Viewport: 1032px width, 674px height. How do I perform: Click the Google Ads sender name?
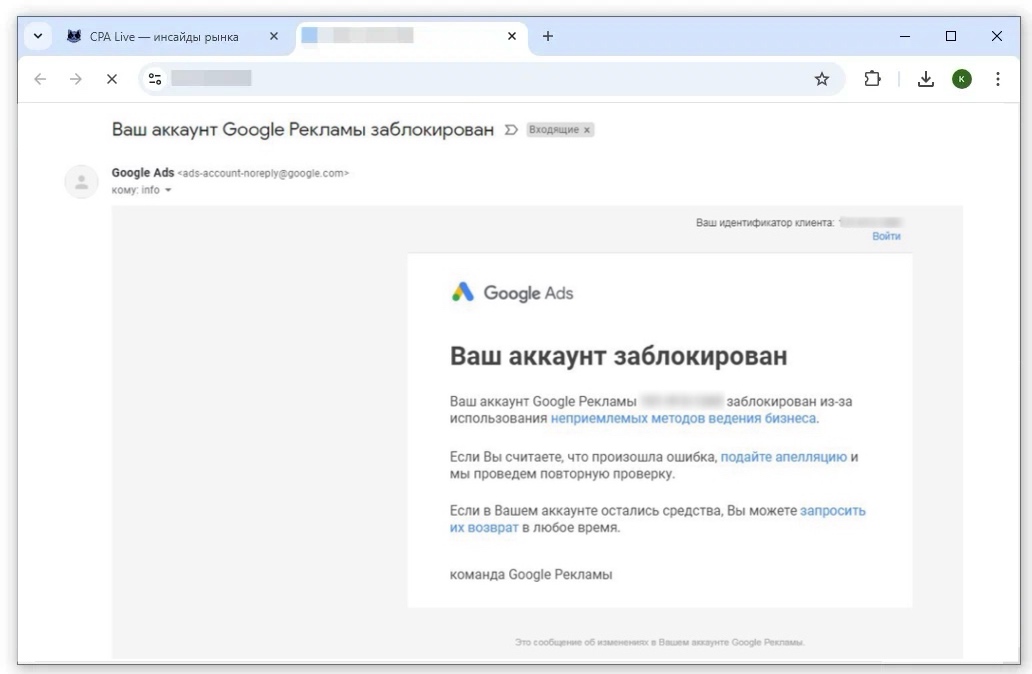tap(143, 172)
